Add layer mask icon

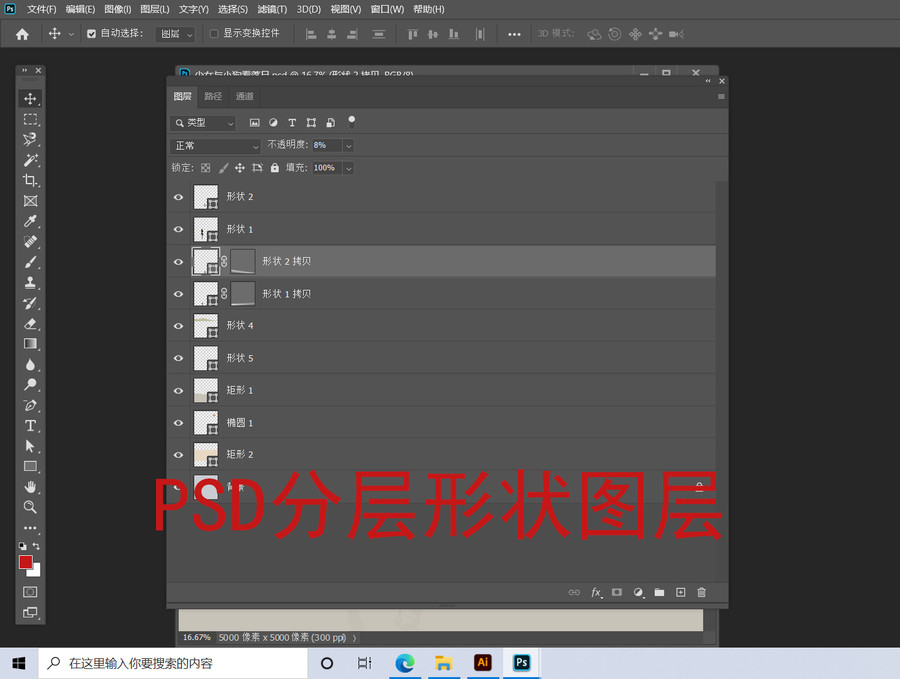point(617,592)
